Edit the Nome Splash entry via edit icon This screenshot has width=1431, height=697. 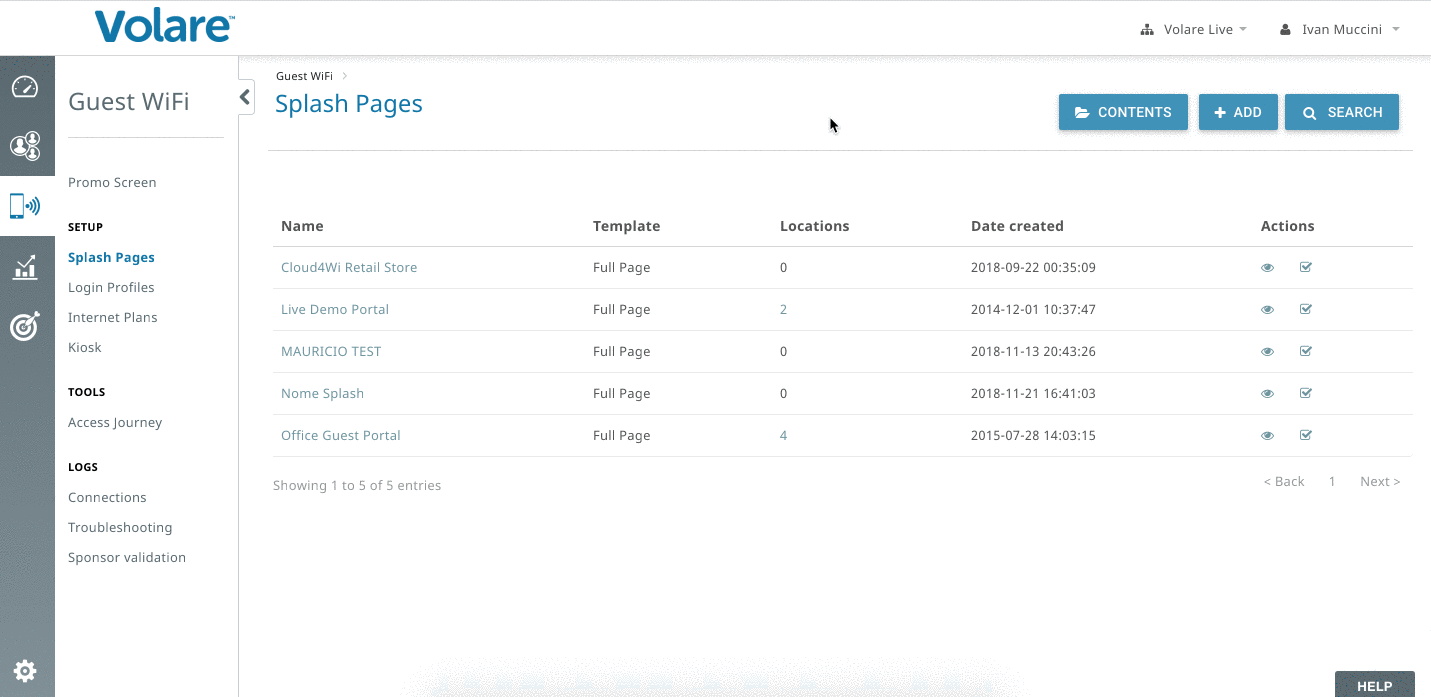(1305, 393)
